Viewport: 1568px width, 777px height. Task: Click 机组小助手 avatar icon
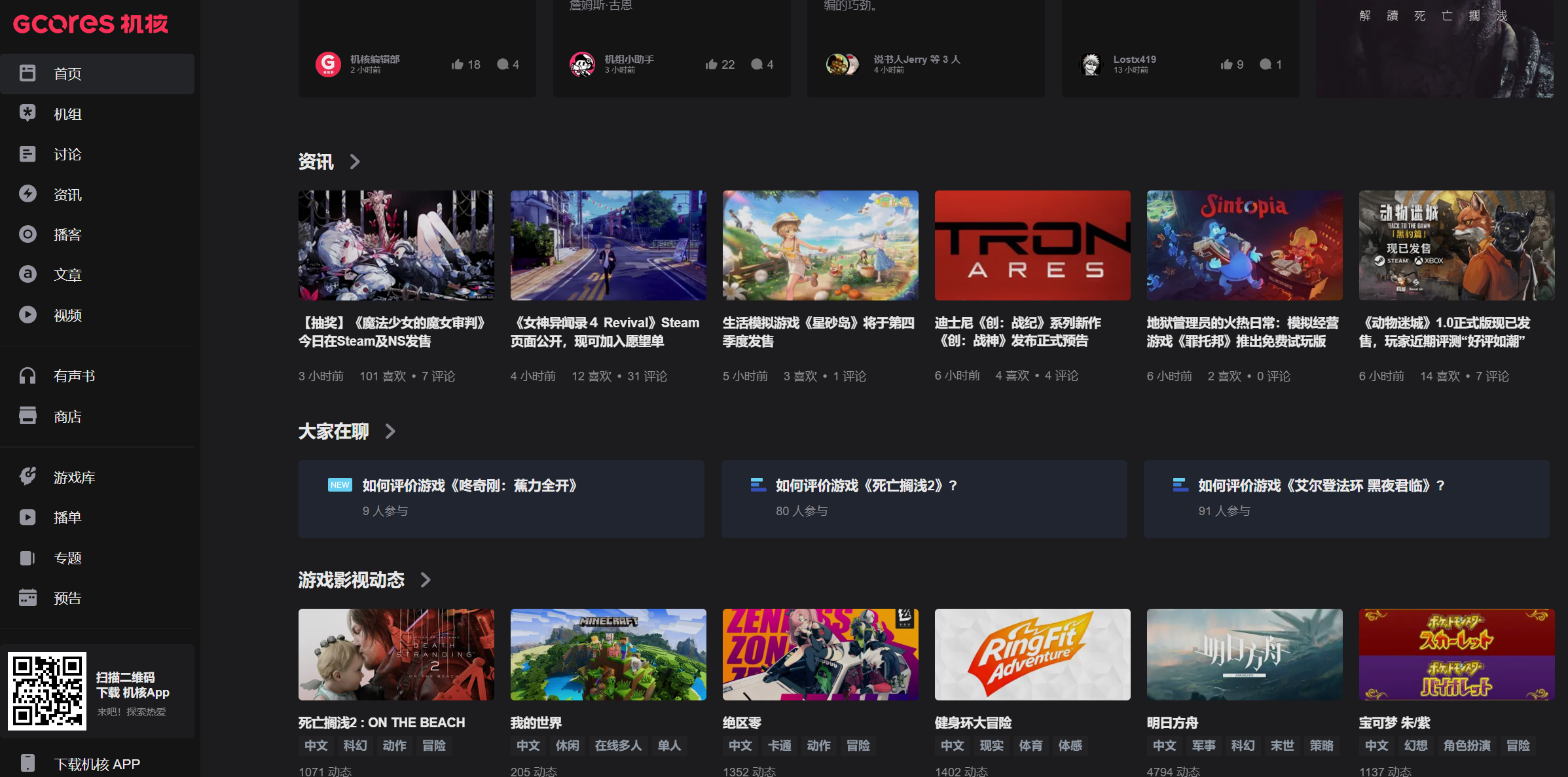point(582,64)
